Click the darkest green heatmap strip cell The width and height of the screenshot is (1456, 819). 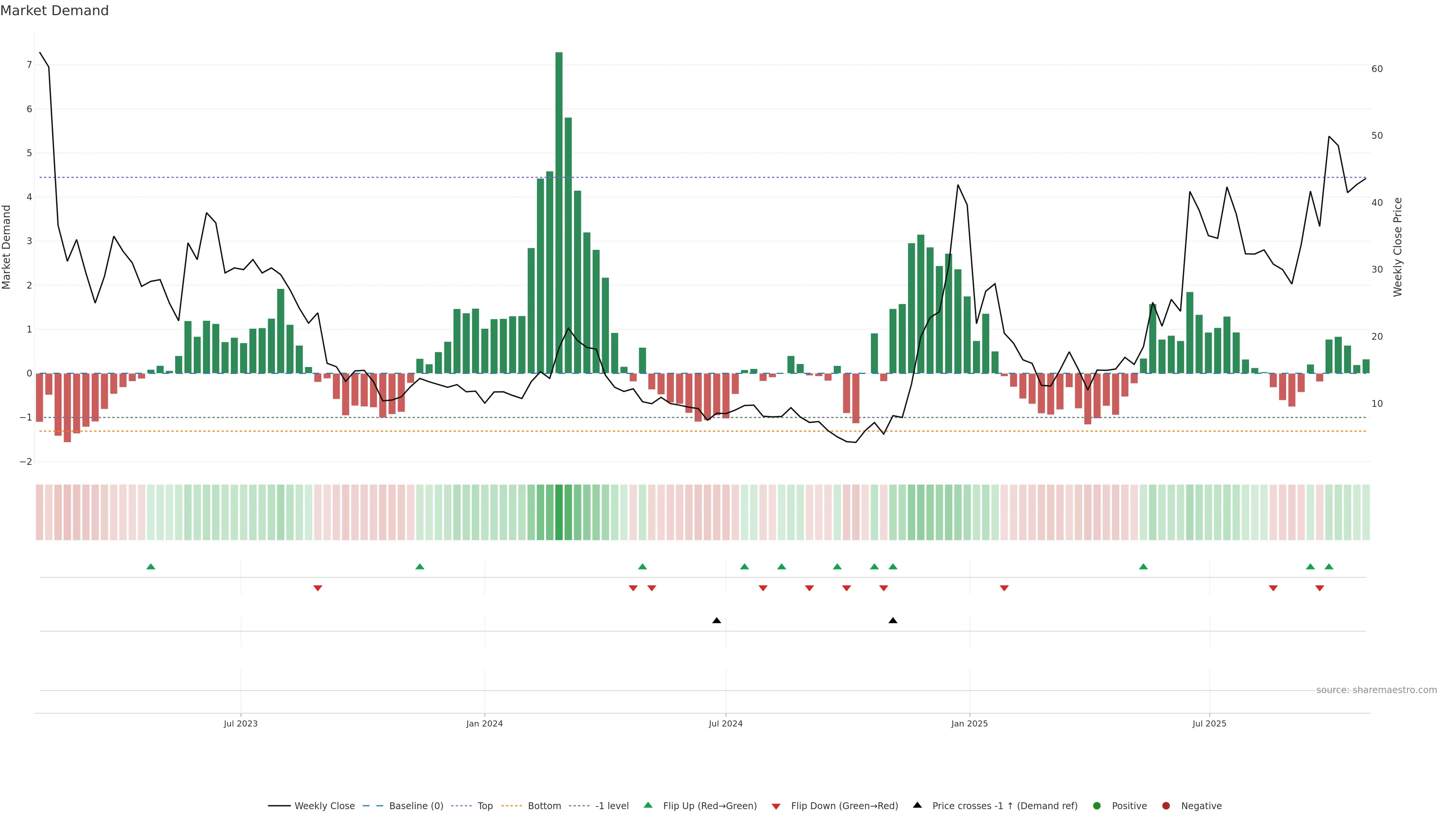tap(559, 512)
